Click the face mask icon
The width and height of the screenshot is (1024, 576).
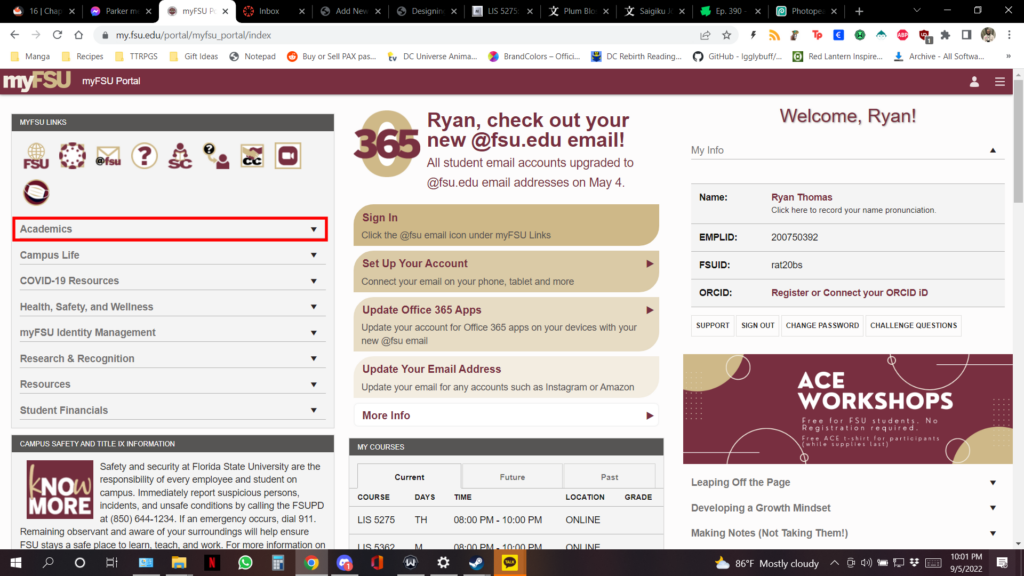(x=36, y=192)
